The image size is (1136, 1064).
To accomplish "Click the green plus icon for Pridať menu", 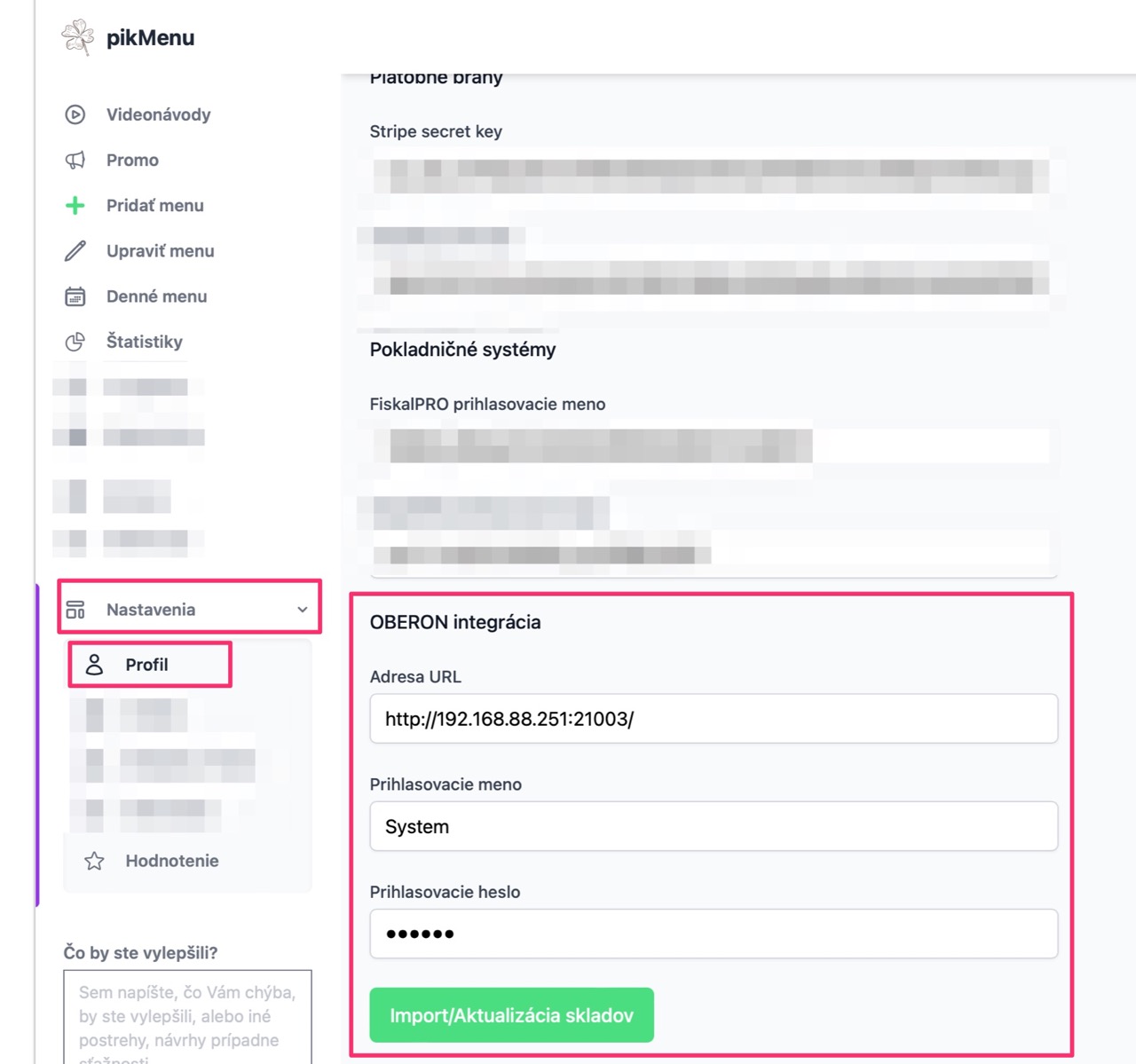I will point(75,205).
